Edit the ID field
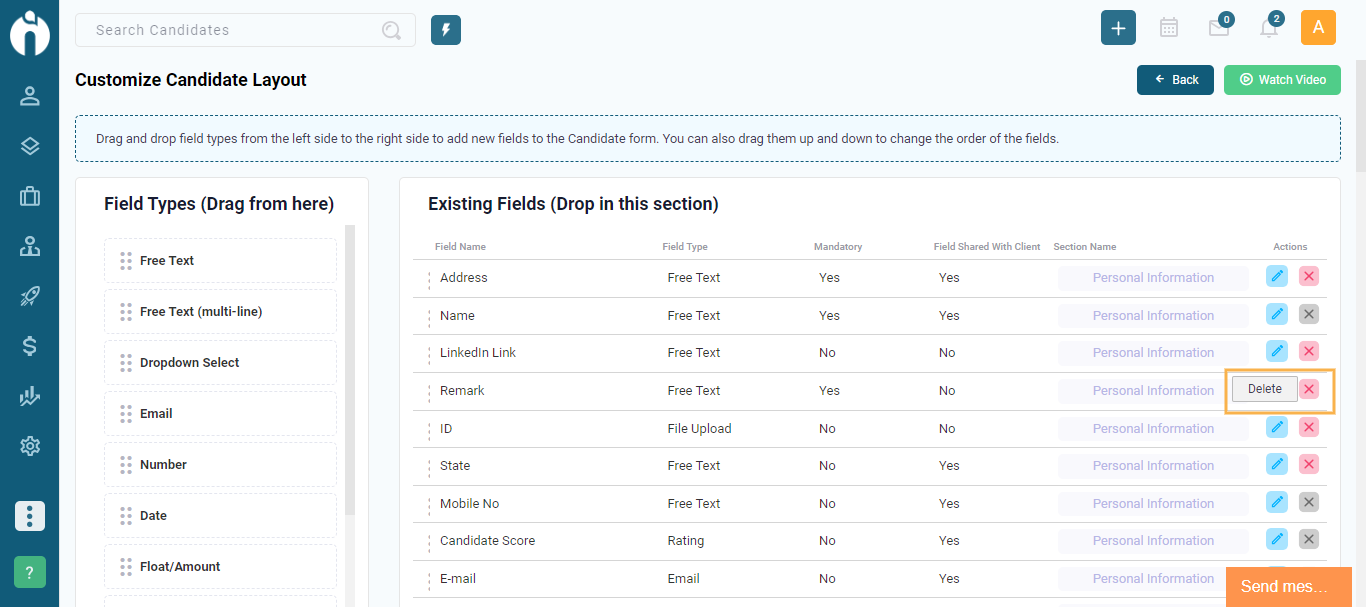The width and height of the screenshot is (1366, 607). 1277,427
